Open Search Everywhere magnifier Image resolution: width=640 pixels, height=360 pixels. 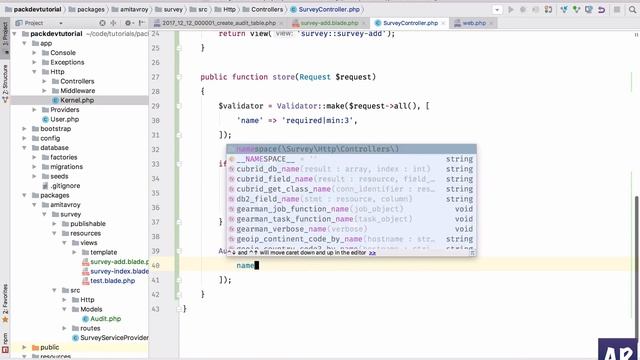(632, 9)
